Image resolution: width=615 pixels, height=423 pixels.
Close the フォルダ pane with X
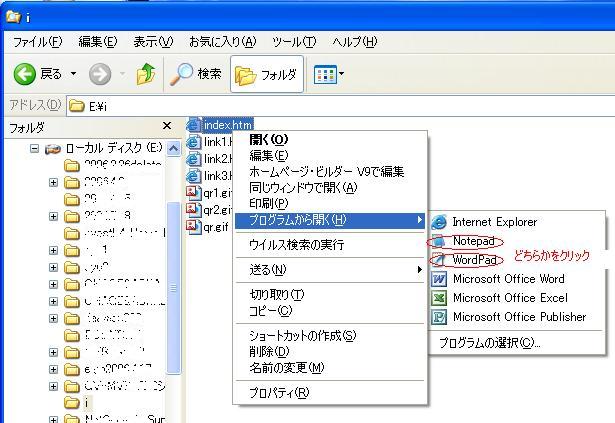pos(167,126)
